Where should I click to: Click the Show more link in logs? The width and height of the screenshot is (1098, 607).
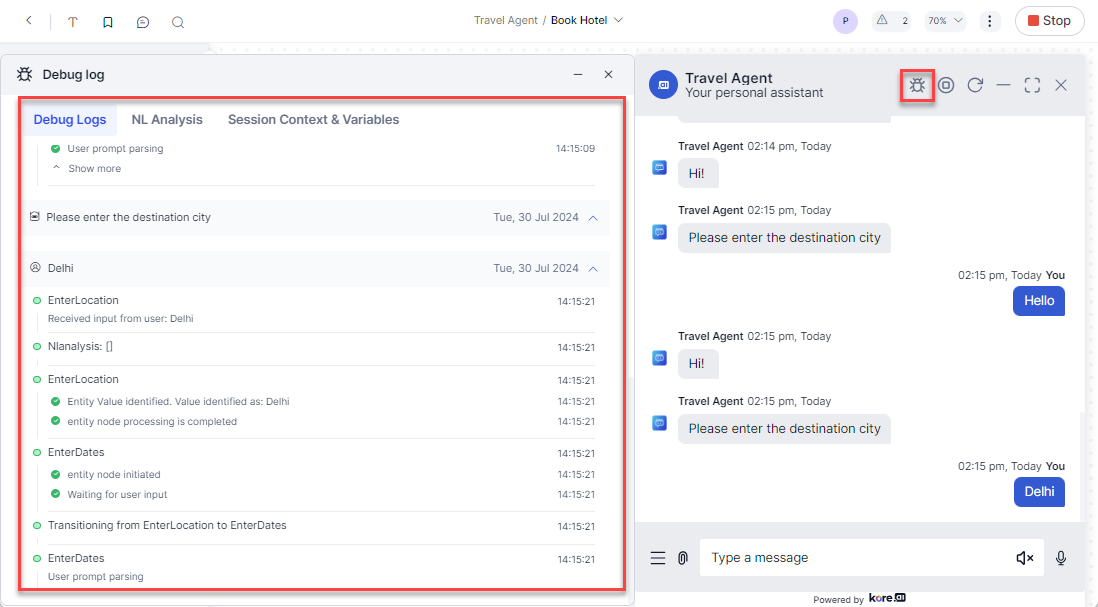(x=94, y=169)
